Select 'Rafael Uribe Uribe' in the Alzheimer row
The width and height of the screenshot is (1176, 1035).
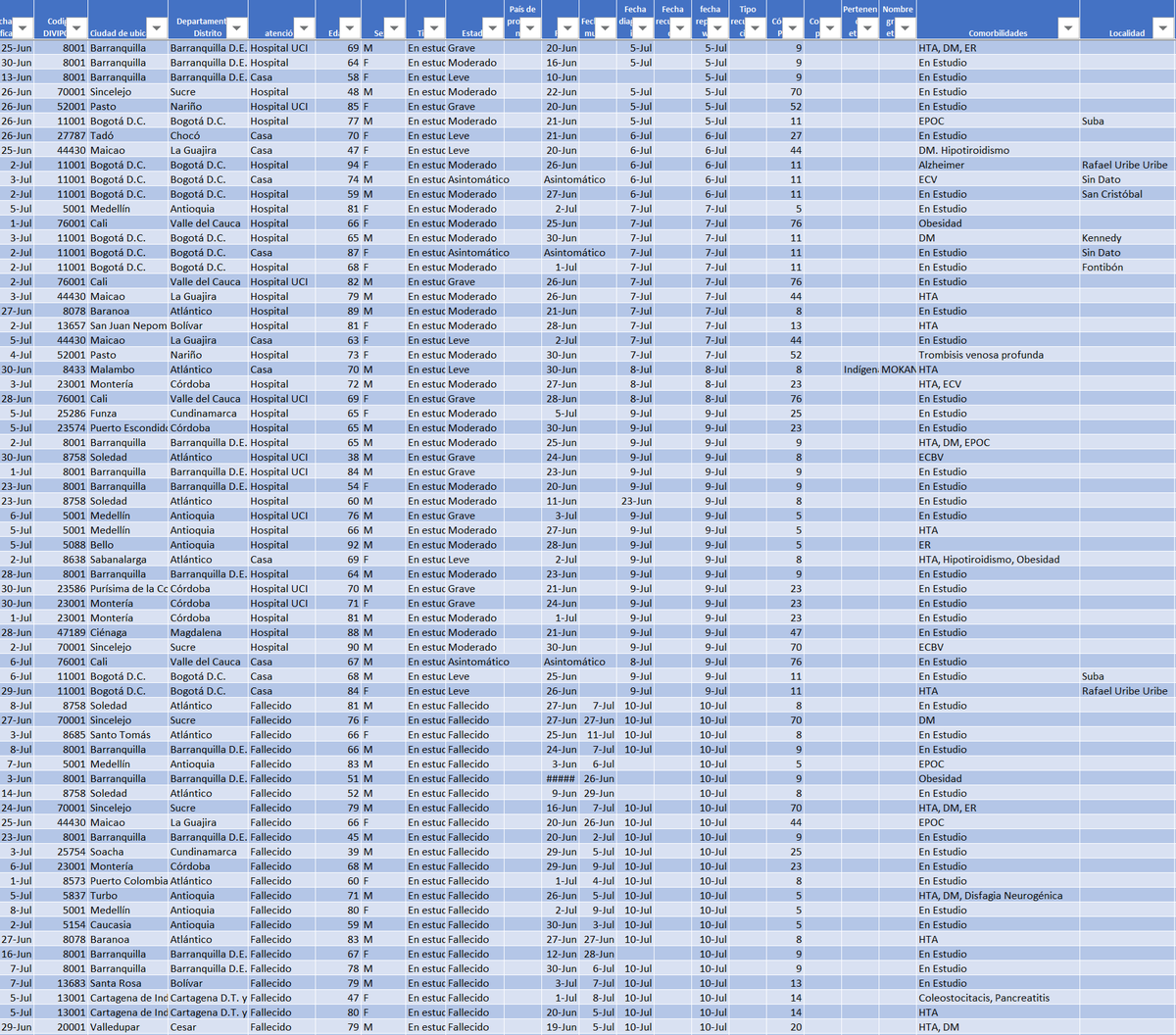click(x=1127, y=165)
